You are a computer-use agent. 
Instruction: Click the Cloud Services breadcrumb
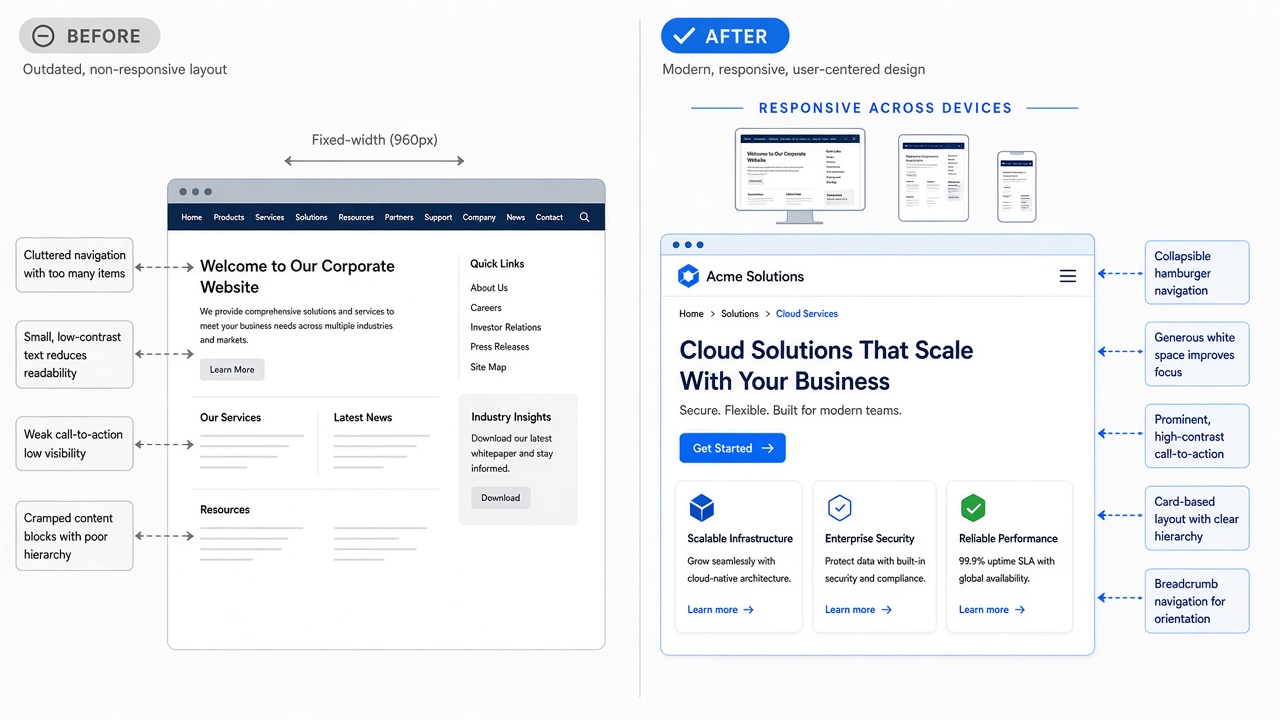point(807,314)
